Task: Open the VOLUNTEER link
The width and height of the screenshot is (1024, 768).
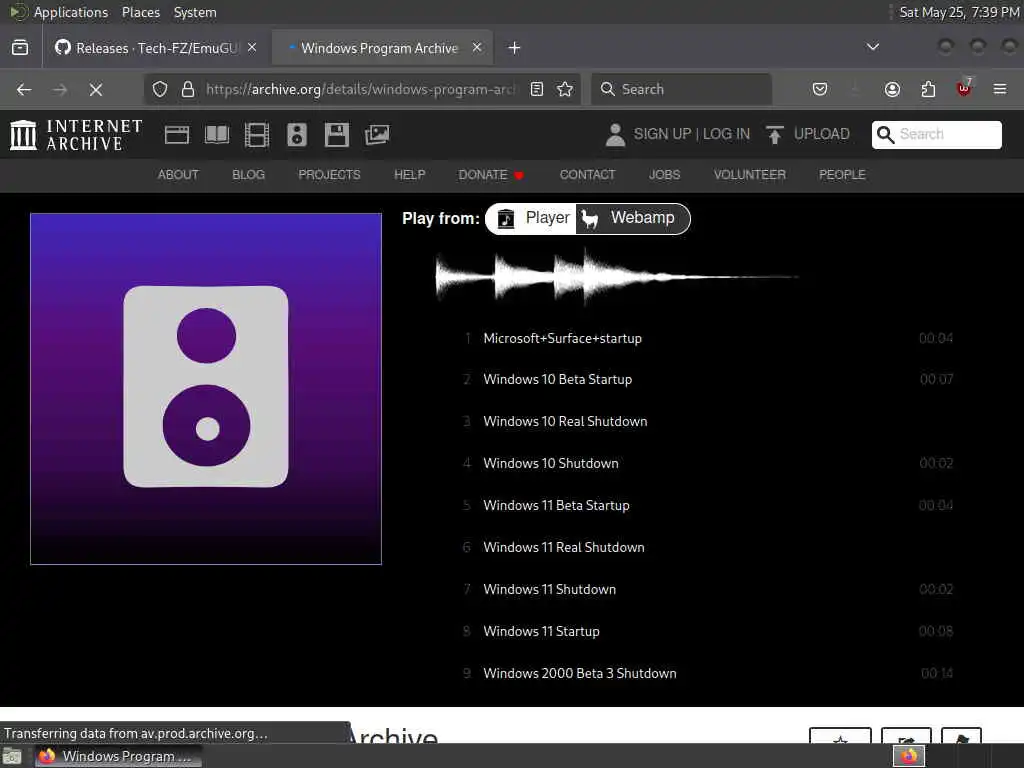Action: (x=750, y=175)
